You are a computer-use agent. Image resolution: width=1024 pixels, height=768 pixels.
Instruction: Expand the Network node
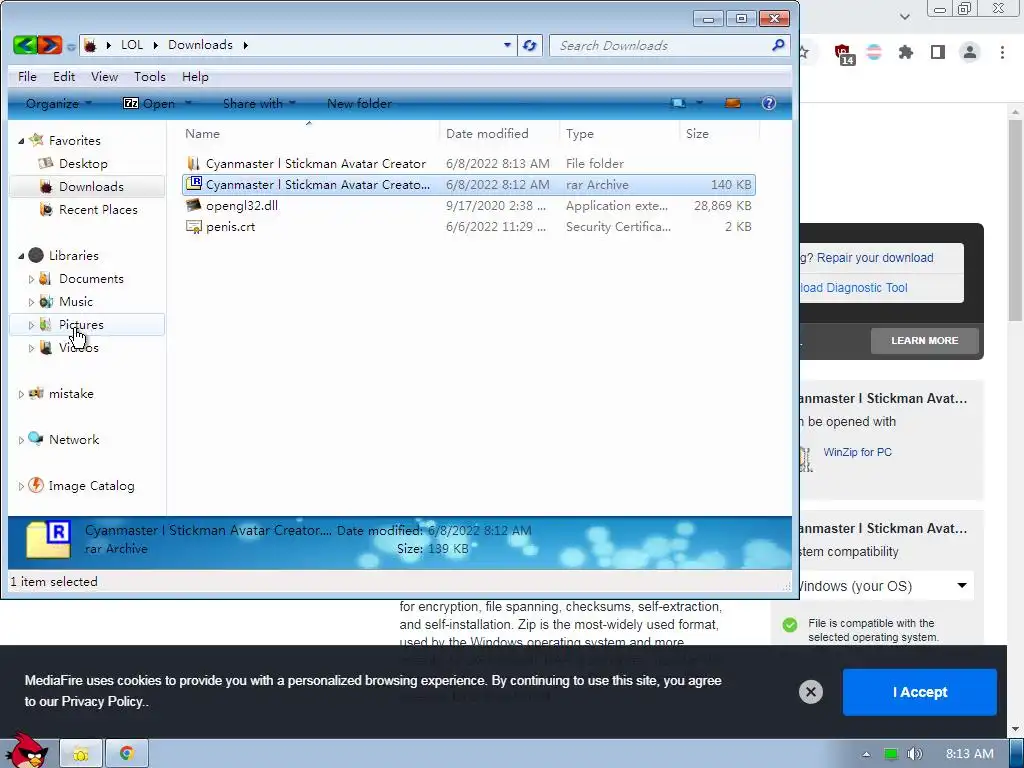pos(21,440)
